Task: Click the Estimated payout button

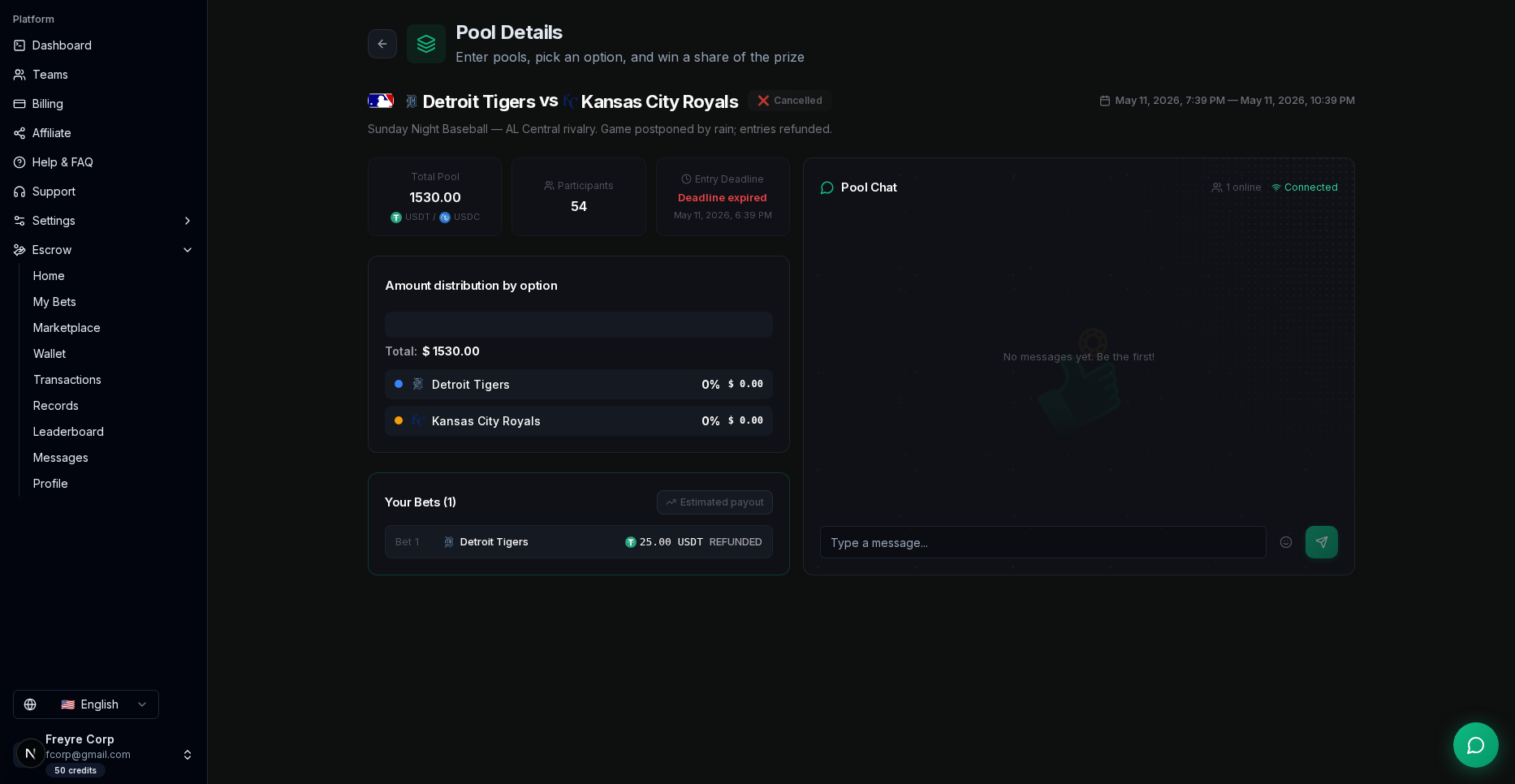Action: pyautogui.click(x=714, y=502)
